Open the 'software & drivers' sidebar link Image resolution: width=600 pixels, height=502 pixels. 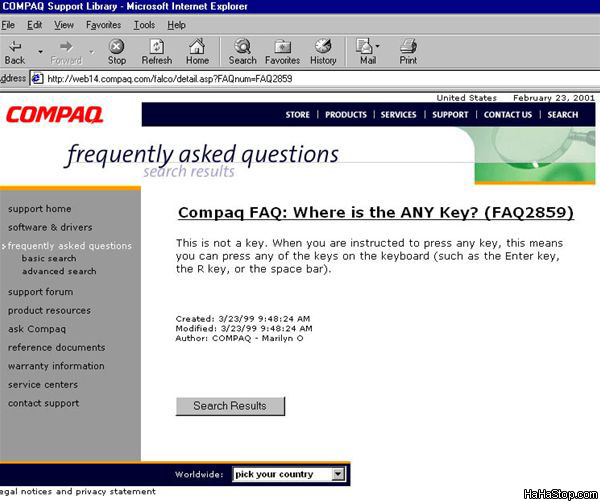[x=49, y=227]
